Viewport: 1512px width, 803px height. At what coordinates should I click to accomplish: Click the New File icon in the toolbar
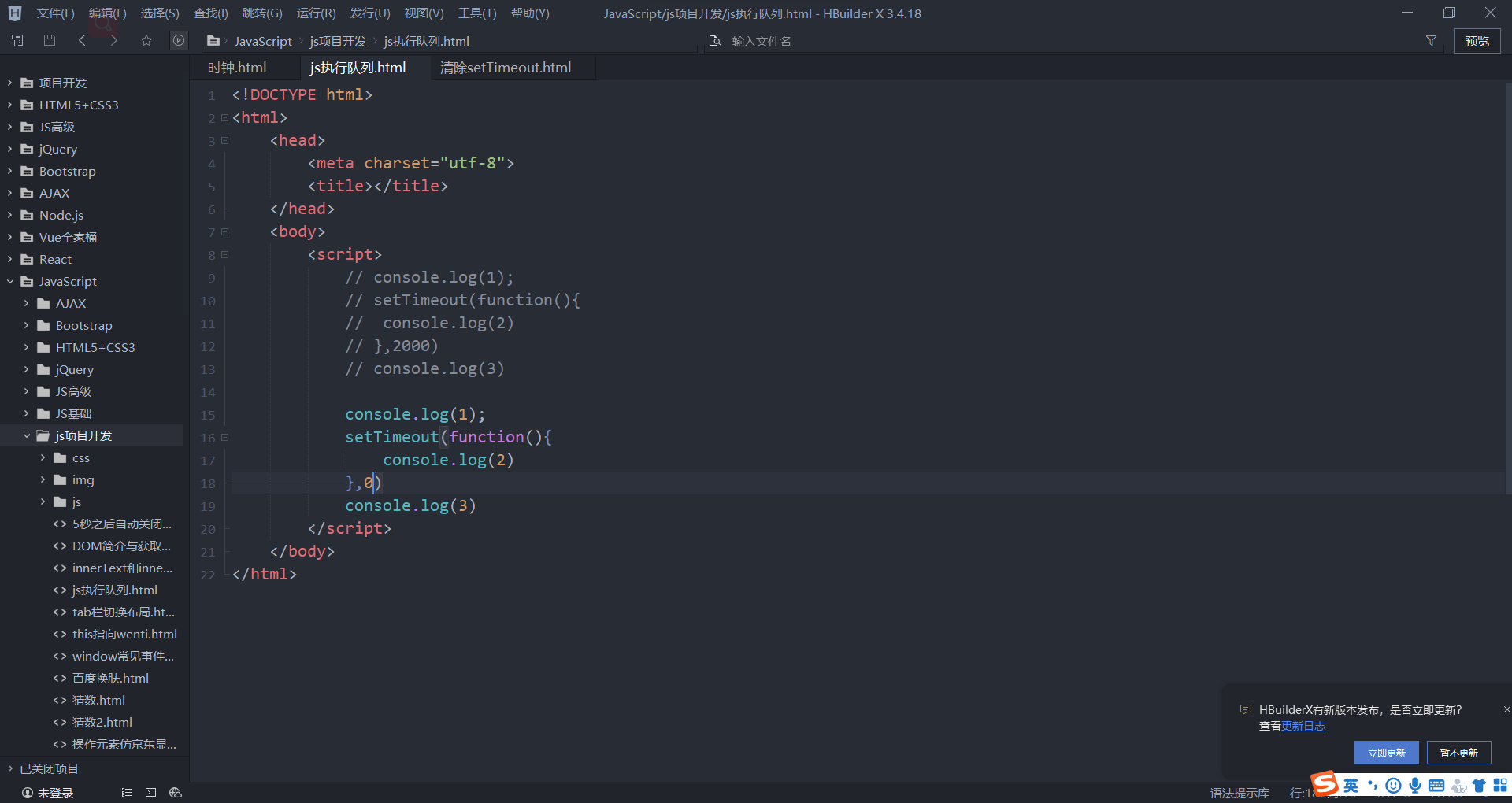click(17, 40)
